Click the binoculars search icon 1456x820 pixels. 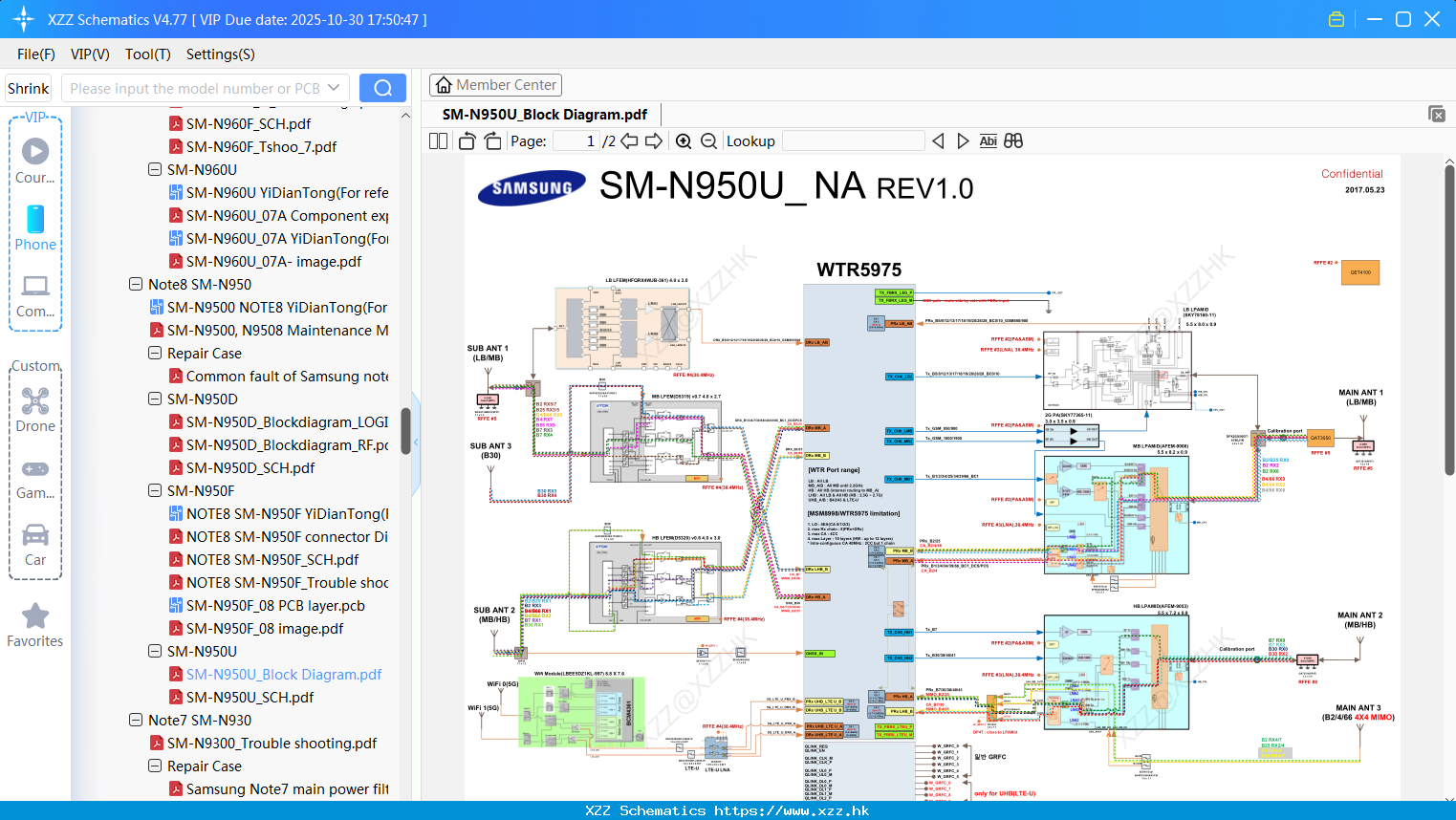pos(1013,141)
